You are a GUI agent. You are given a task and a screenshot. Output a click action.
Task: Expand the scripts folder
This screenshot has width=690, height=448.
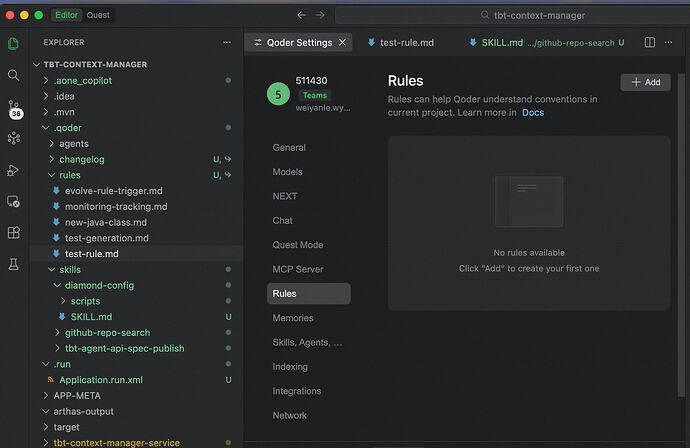click(63, 301)
